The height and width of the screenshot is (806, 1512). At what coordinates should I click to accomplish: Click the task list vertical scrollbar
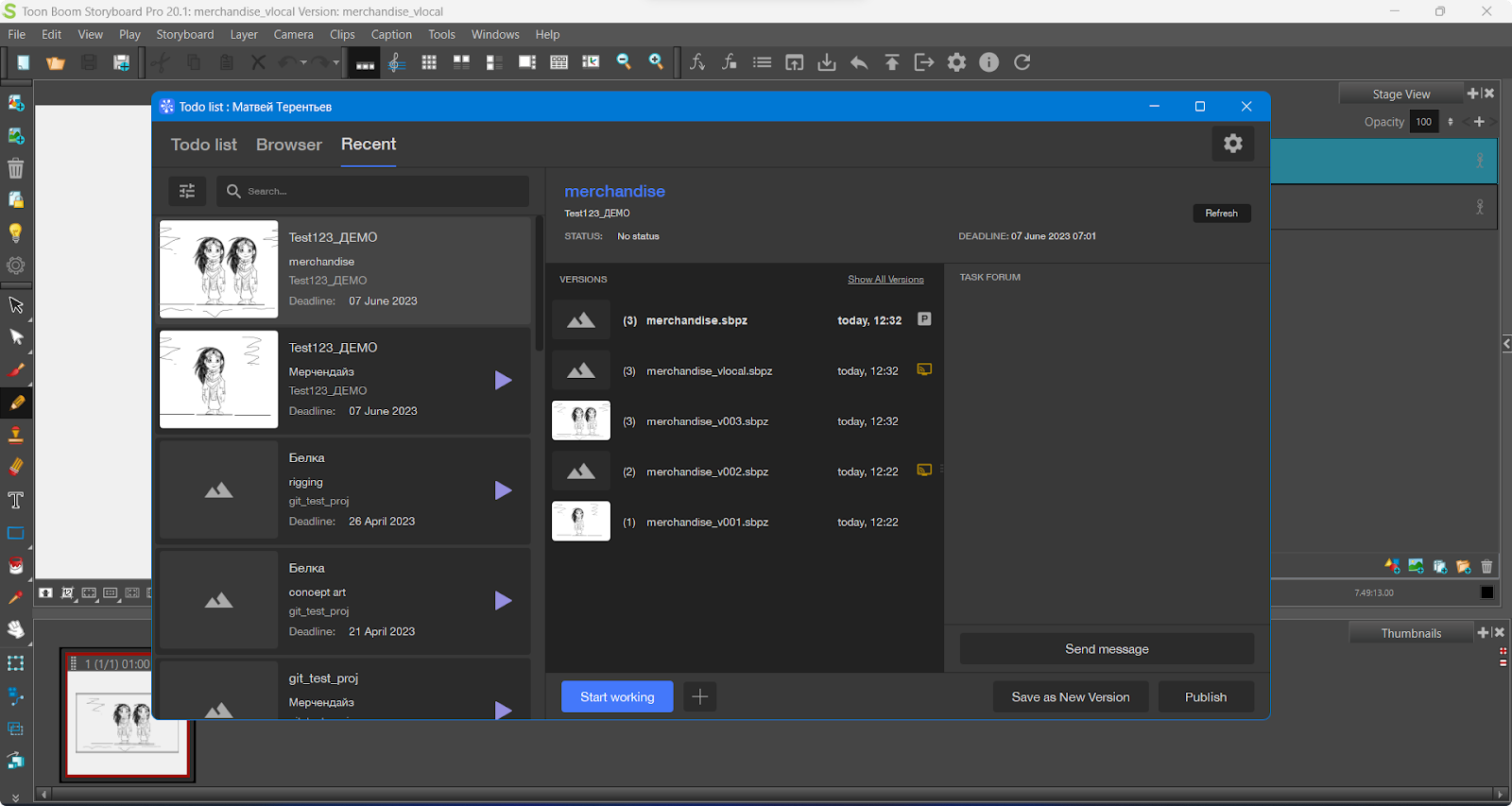coord(539,284)
